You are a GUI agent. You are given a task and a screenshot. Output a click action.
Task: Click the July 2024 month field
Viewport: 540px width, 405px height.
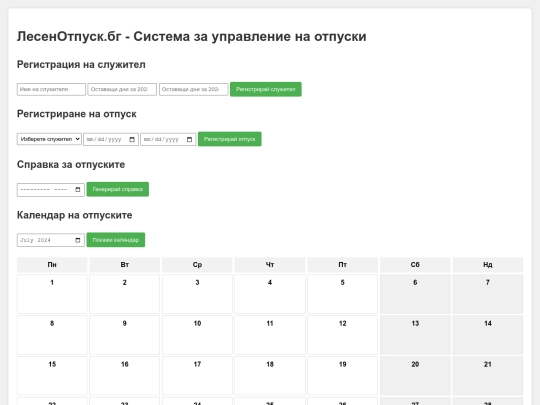(51, 240)
